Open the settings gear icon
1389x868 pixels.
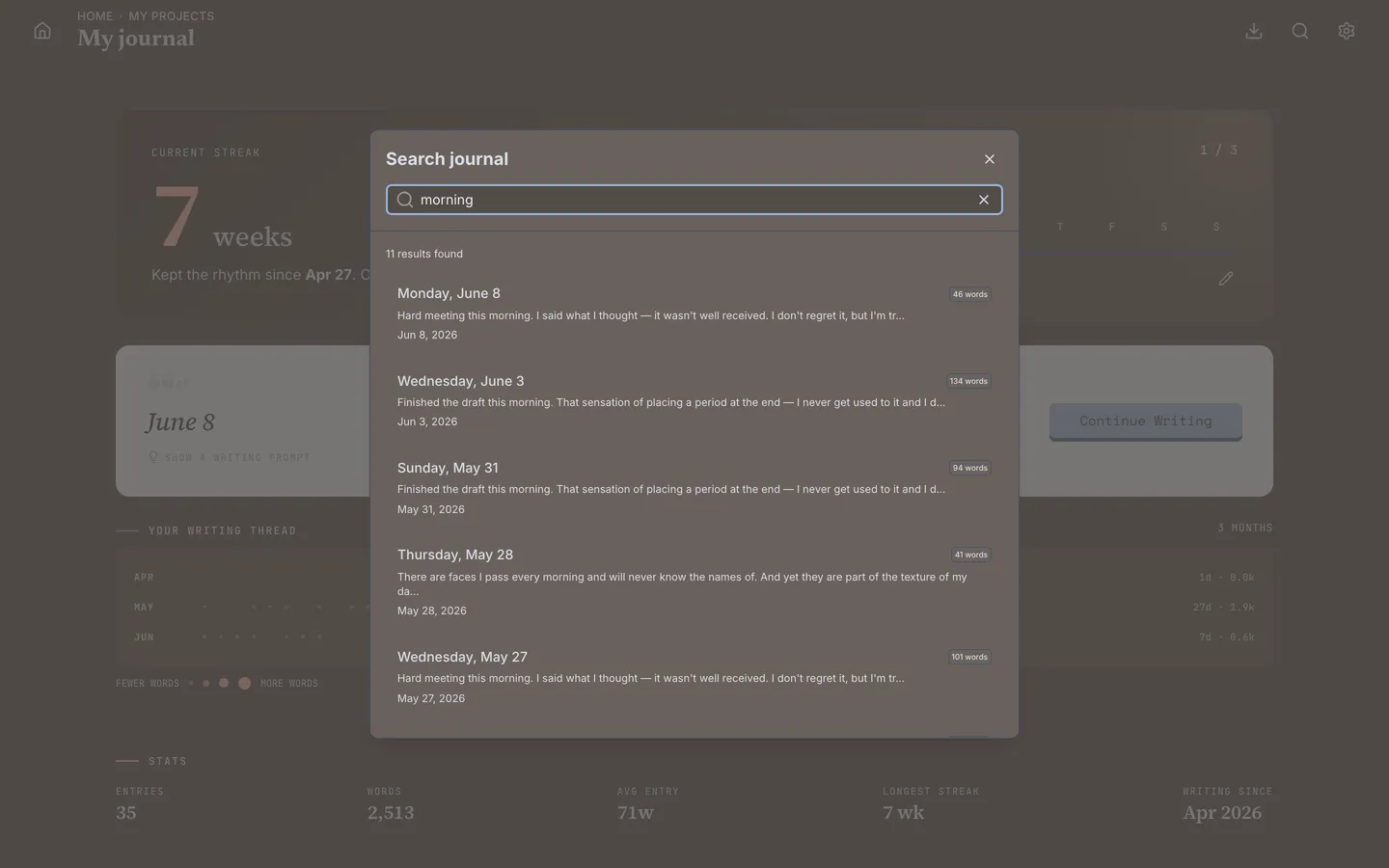coord(1347,31)
